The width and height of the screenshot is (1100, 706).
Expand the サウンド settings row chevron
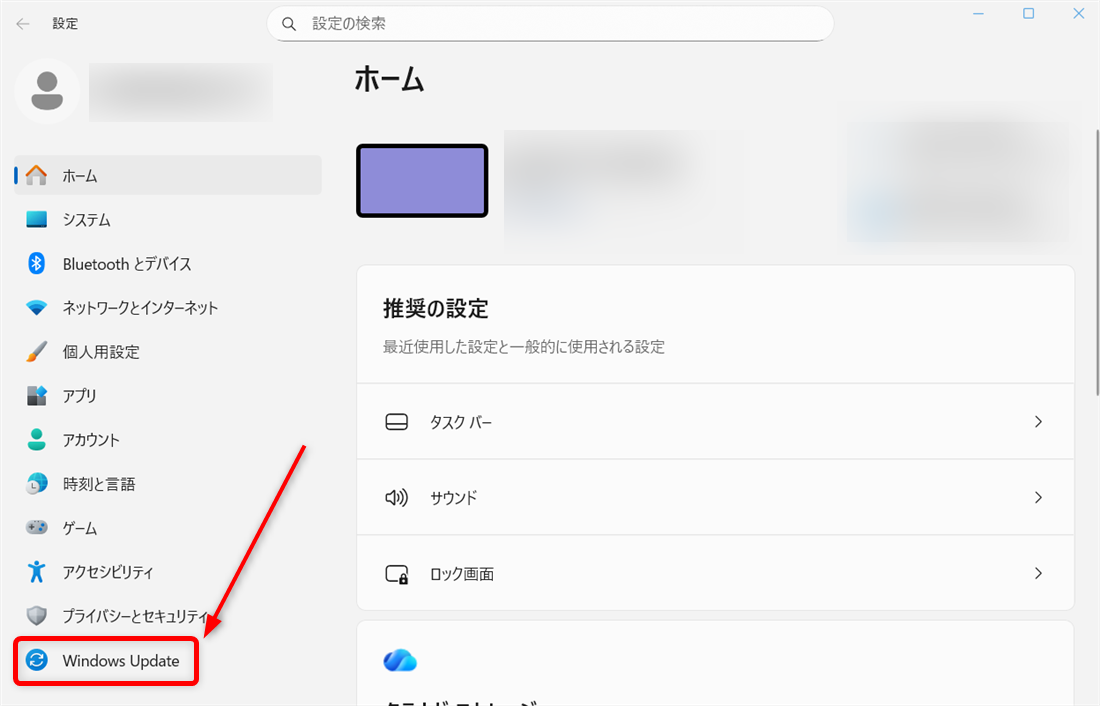1037,497
